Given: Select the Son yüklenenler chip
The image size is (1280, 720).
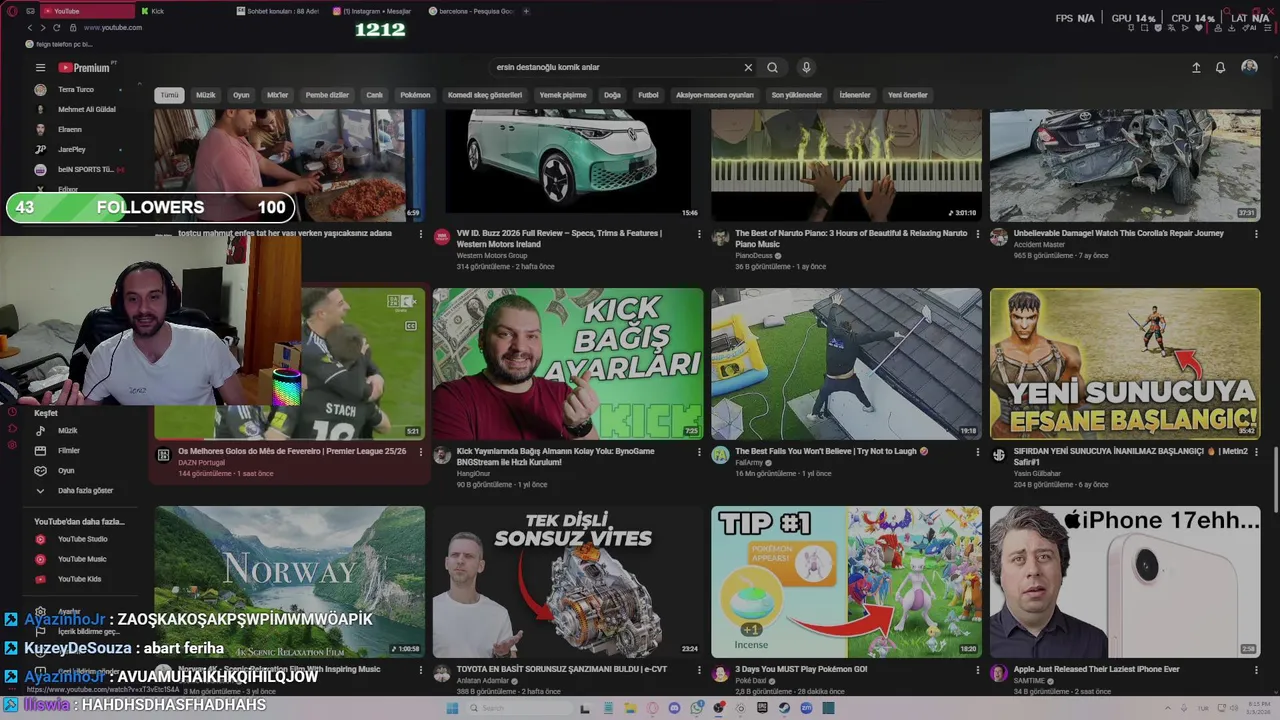Looking at the screenshot, I should point(796,95).
